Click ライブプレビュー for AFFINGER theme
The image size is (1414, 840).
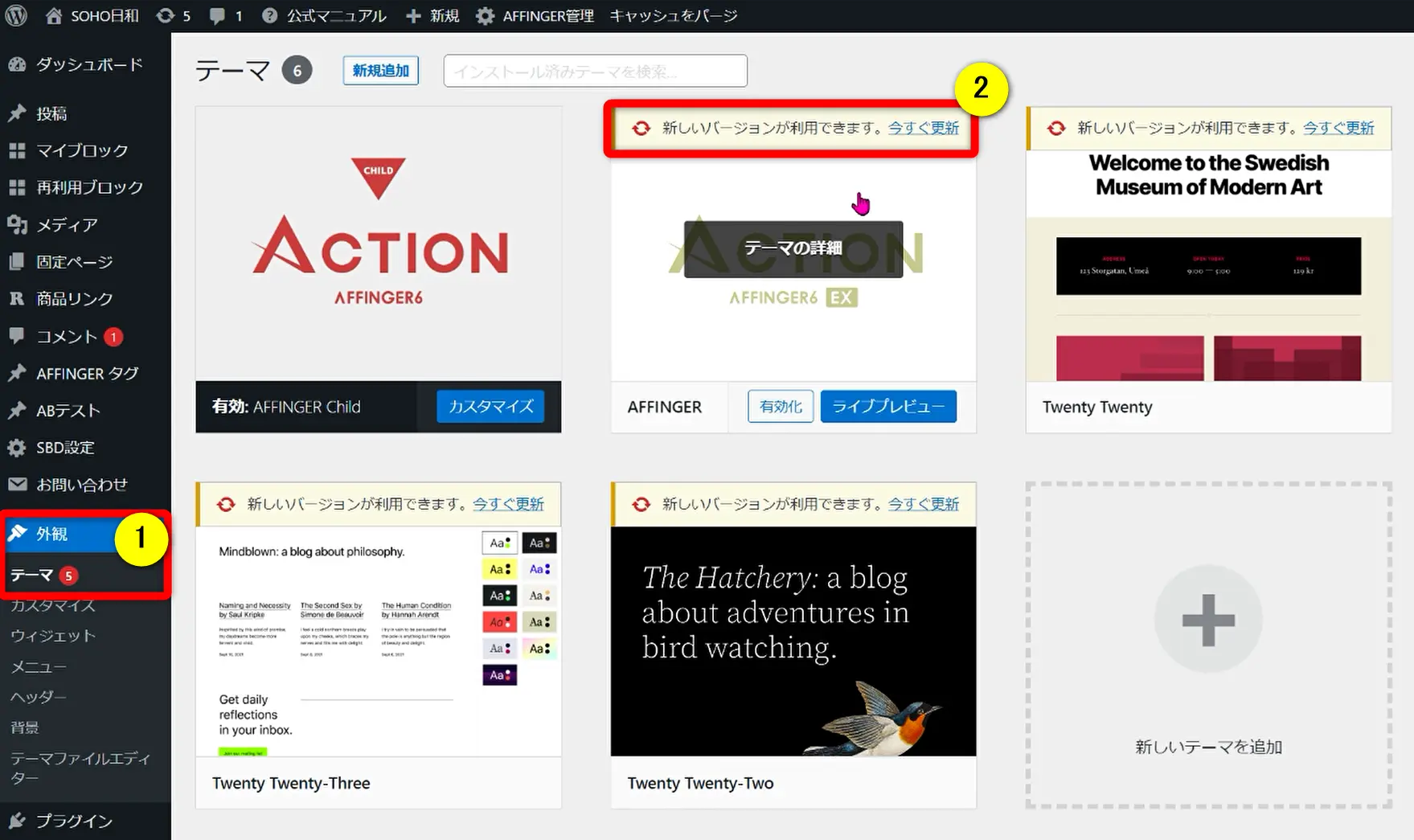tap(888, 407)
